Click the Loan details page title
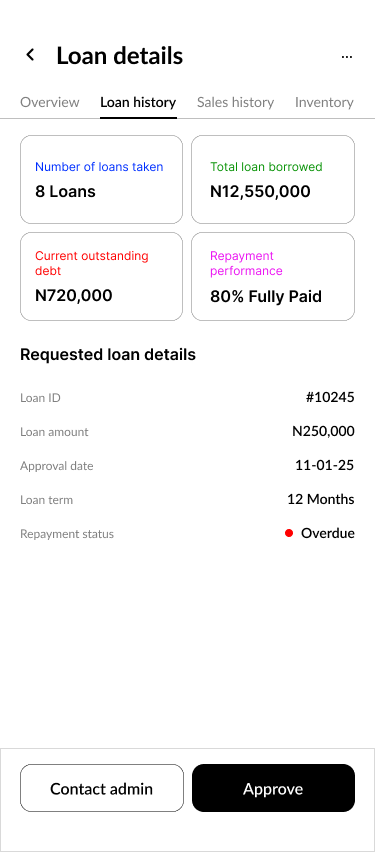Screen dimensions: 375x852 [x=120, y=56]
